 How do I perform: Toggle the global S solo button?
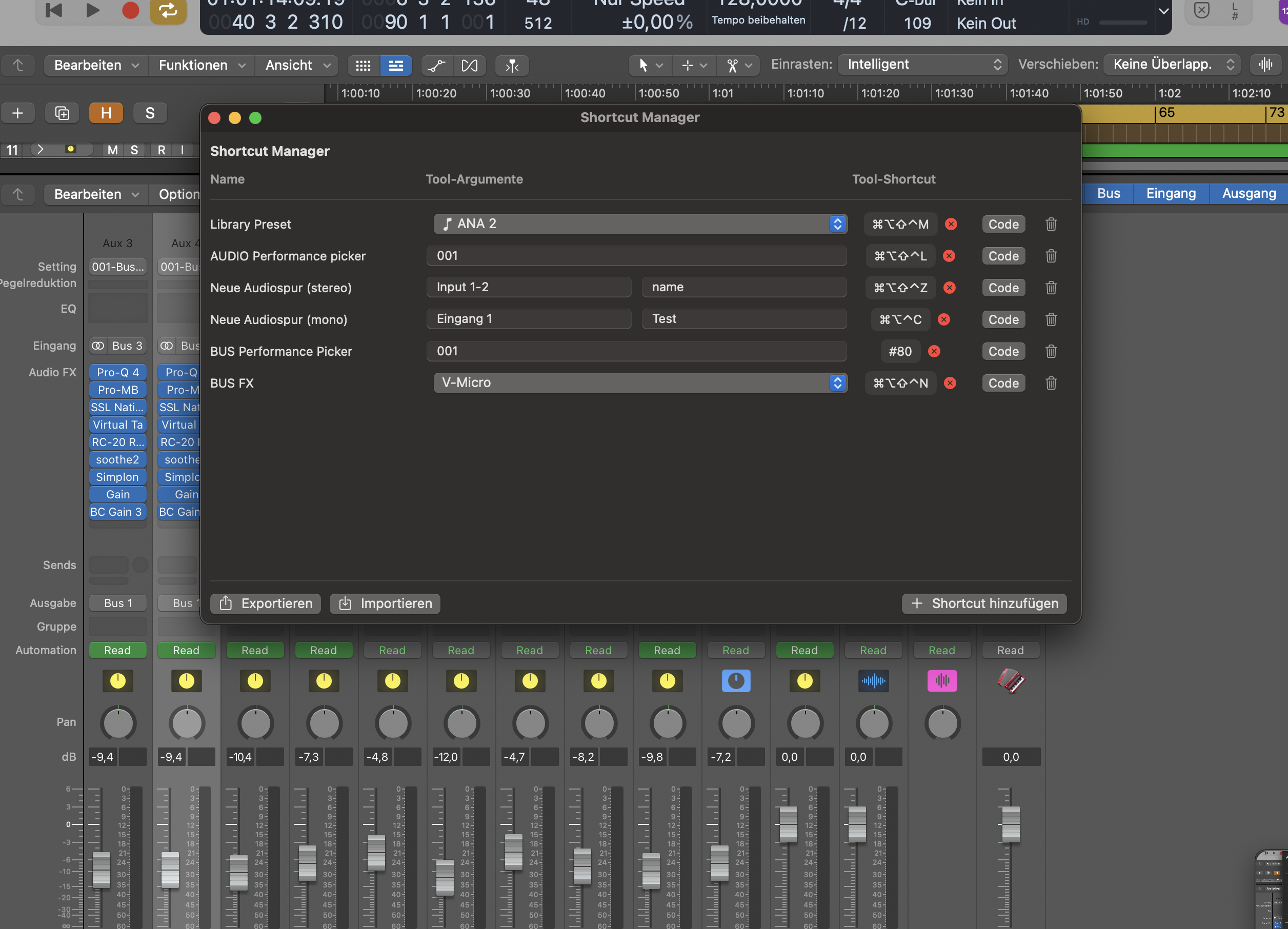(x=150, y=113)
